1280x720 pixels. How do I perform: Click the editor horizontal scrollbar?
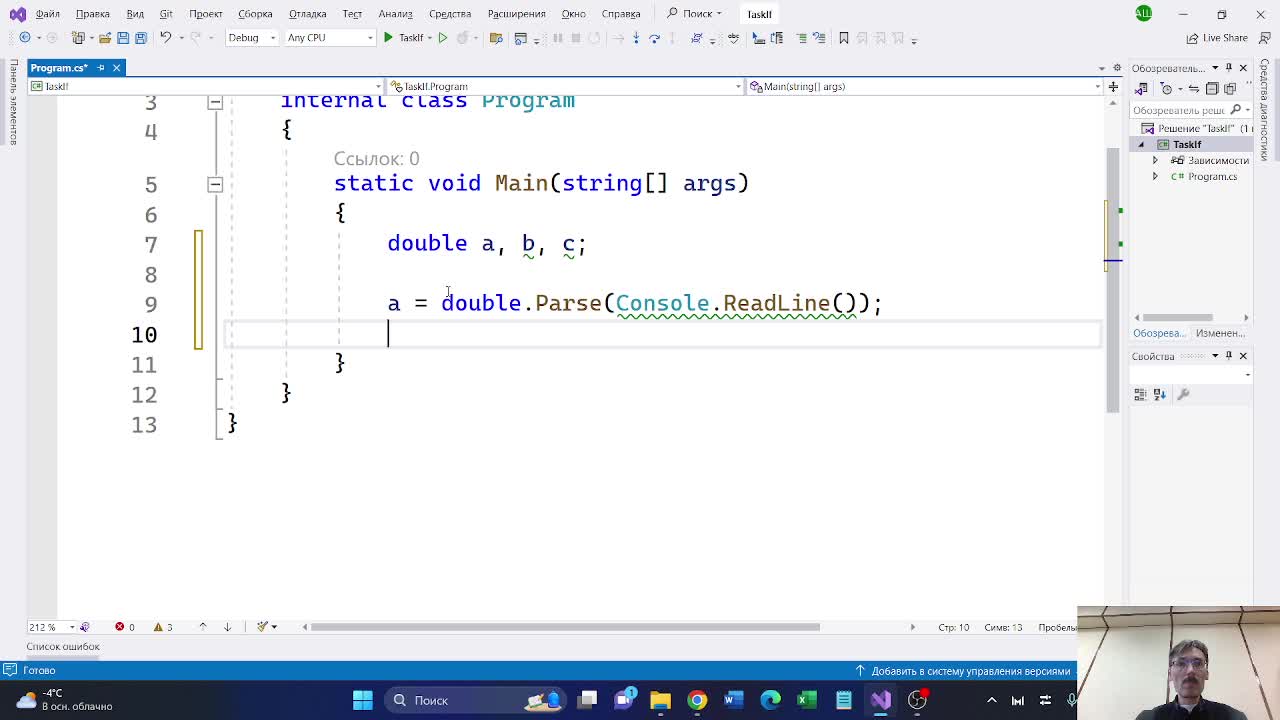[x=565, y=627]
